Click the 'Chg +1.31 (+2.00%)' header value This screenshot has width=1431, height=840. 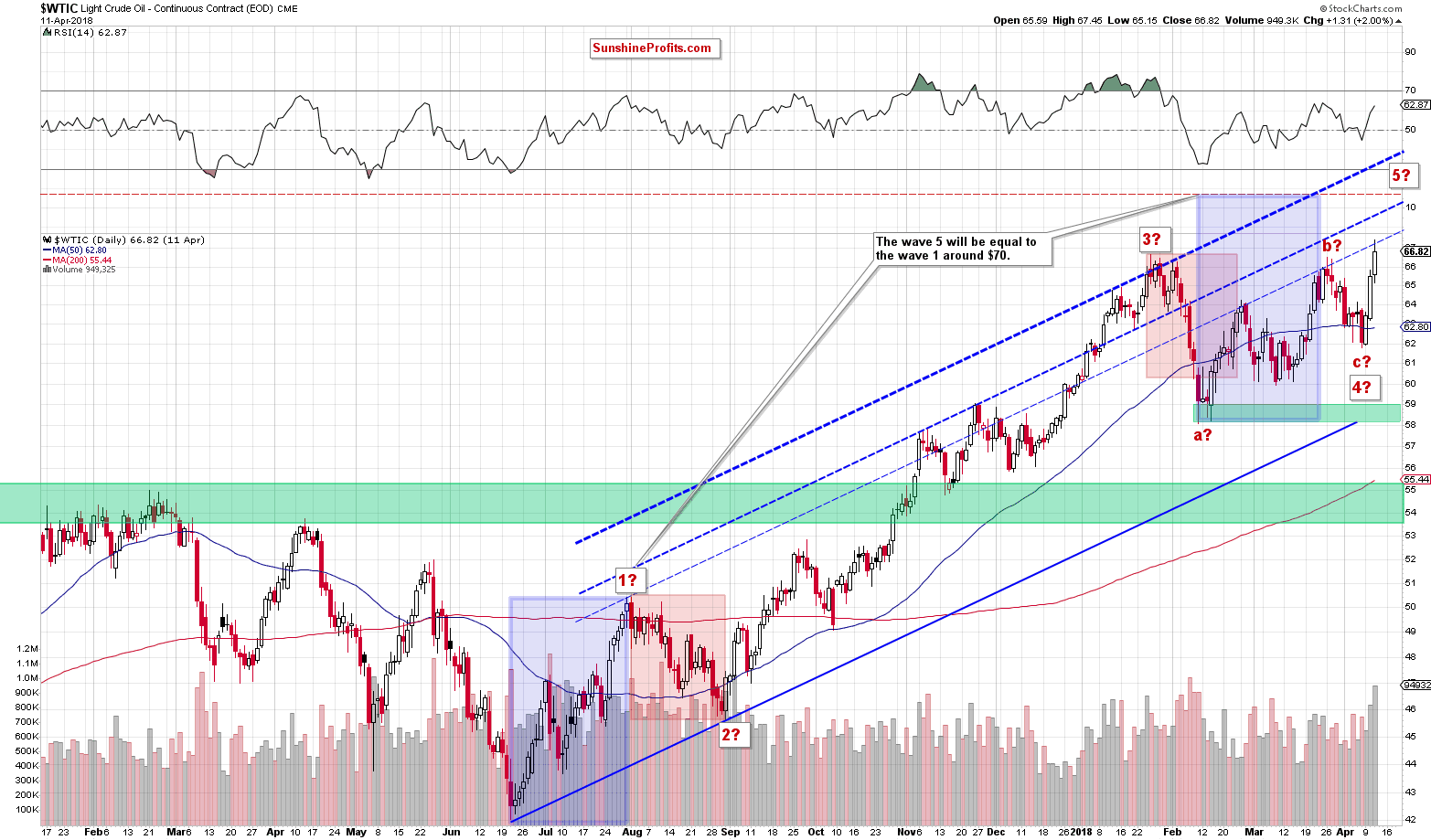click(x=1349, y=20)
